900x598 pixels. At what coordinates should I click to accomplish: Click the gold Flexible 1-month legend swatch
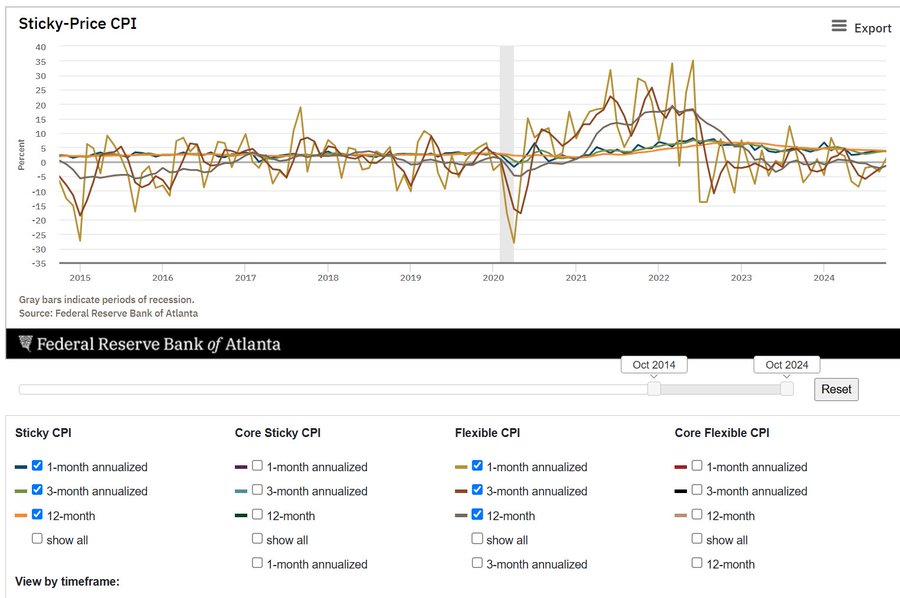pos(461,467)
